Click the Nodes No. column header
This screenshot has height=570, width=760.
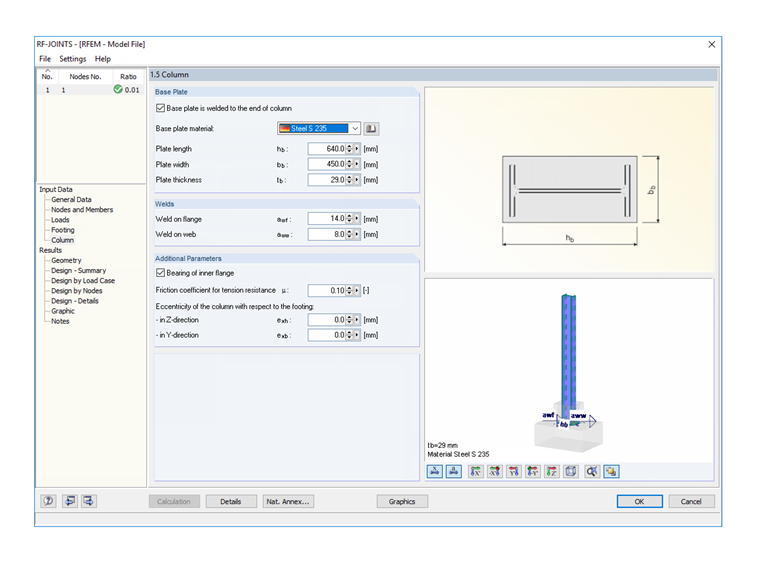85,76
